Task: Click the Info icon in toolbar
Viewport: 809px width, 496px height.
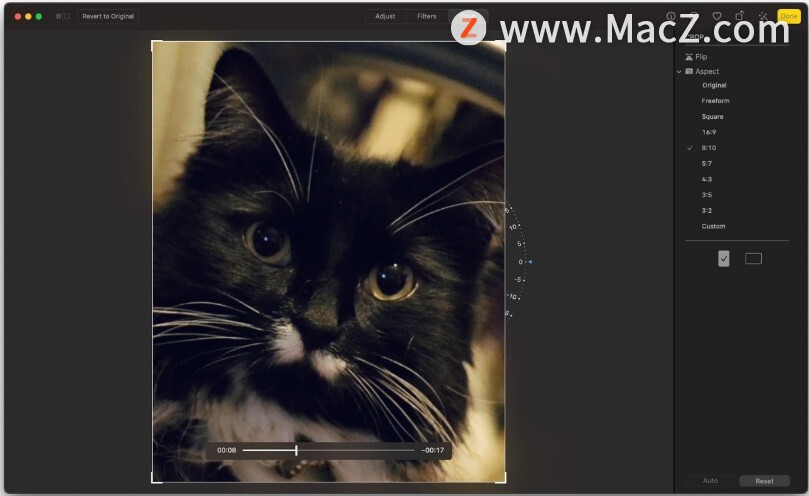Action: (x=671, y=16)
